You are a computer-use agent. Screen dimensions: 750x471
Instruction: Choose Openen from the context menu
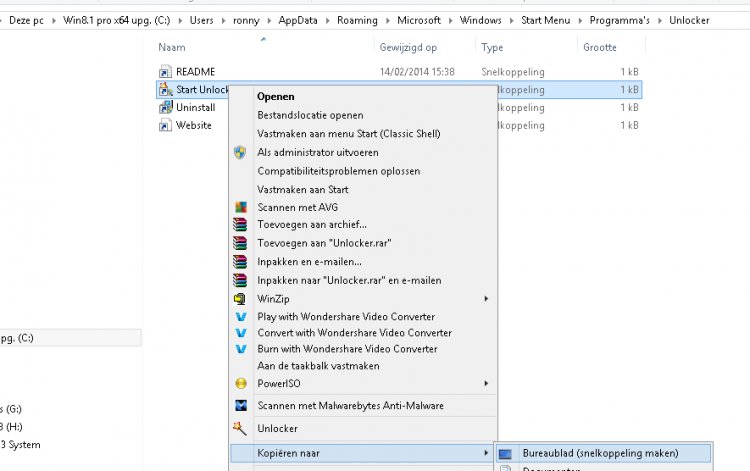pos(275,97)
